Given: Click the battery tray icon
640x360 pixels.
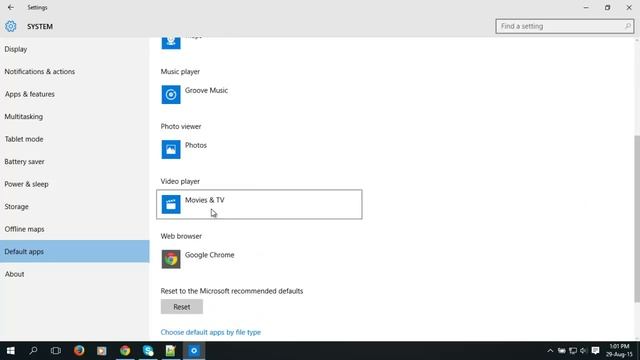Looking at the screenshot, I should tap(562, 351).
